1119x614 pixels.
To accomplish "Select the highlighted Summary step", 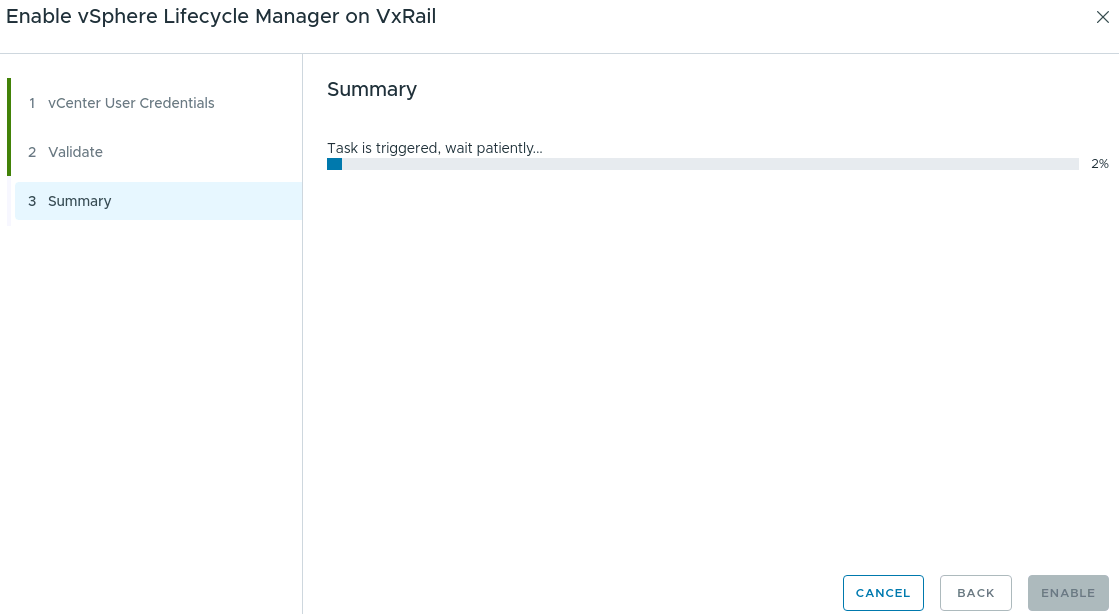I will point(80,201).
